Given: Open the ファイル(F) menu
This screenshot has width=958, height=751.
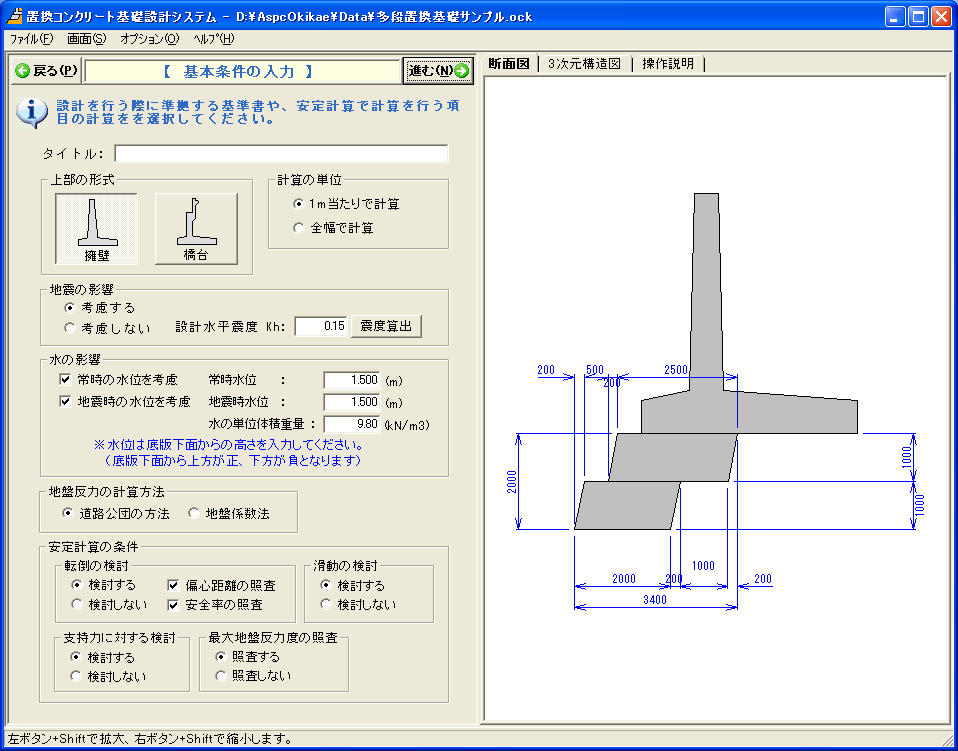Looking at the screenshot, I should coord(31,39).
